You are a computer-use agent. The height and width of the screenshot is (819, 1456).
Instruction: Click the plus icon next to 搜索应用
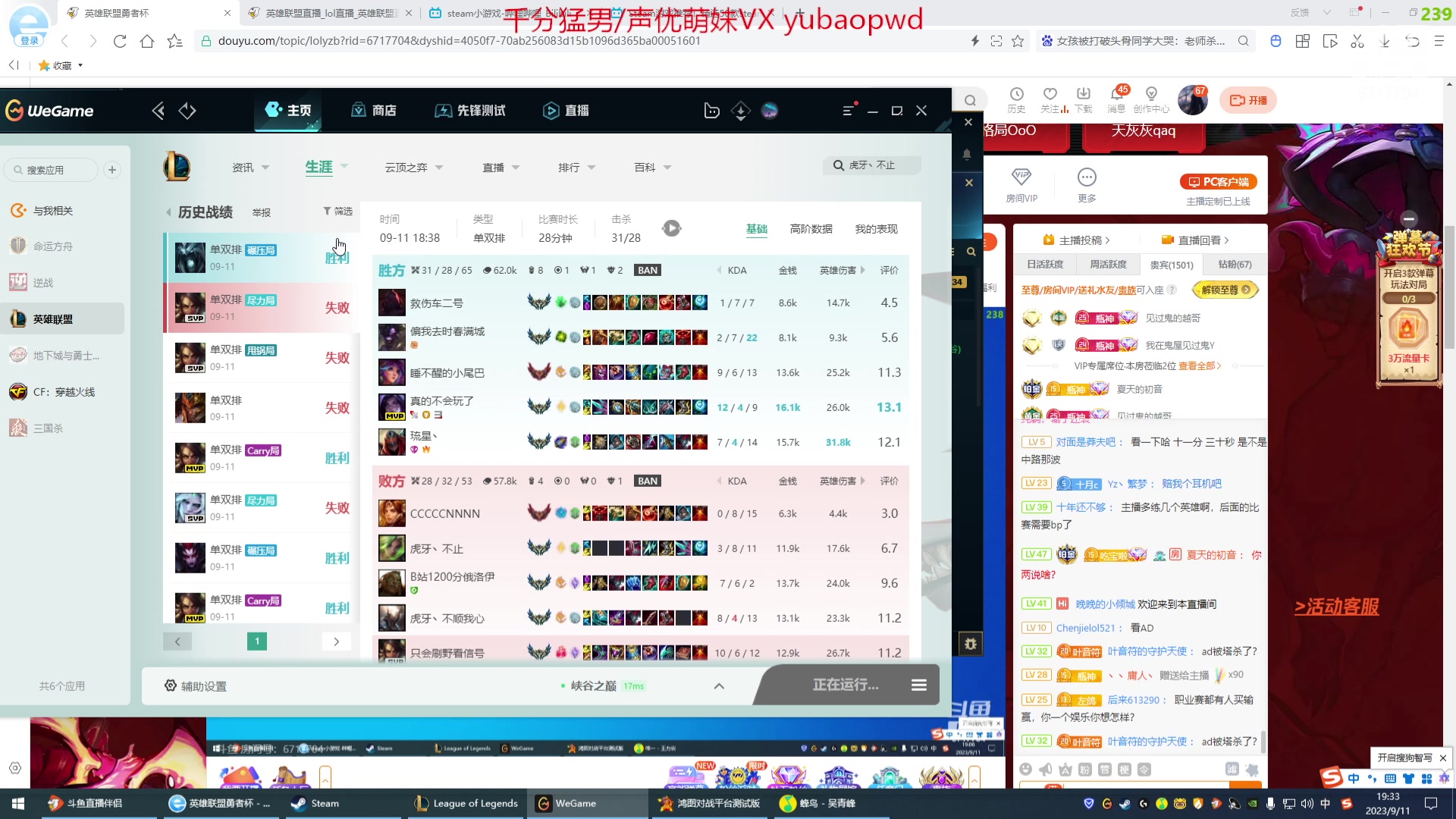(x=112, y=170)
